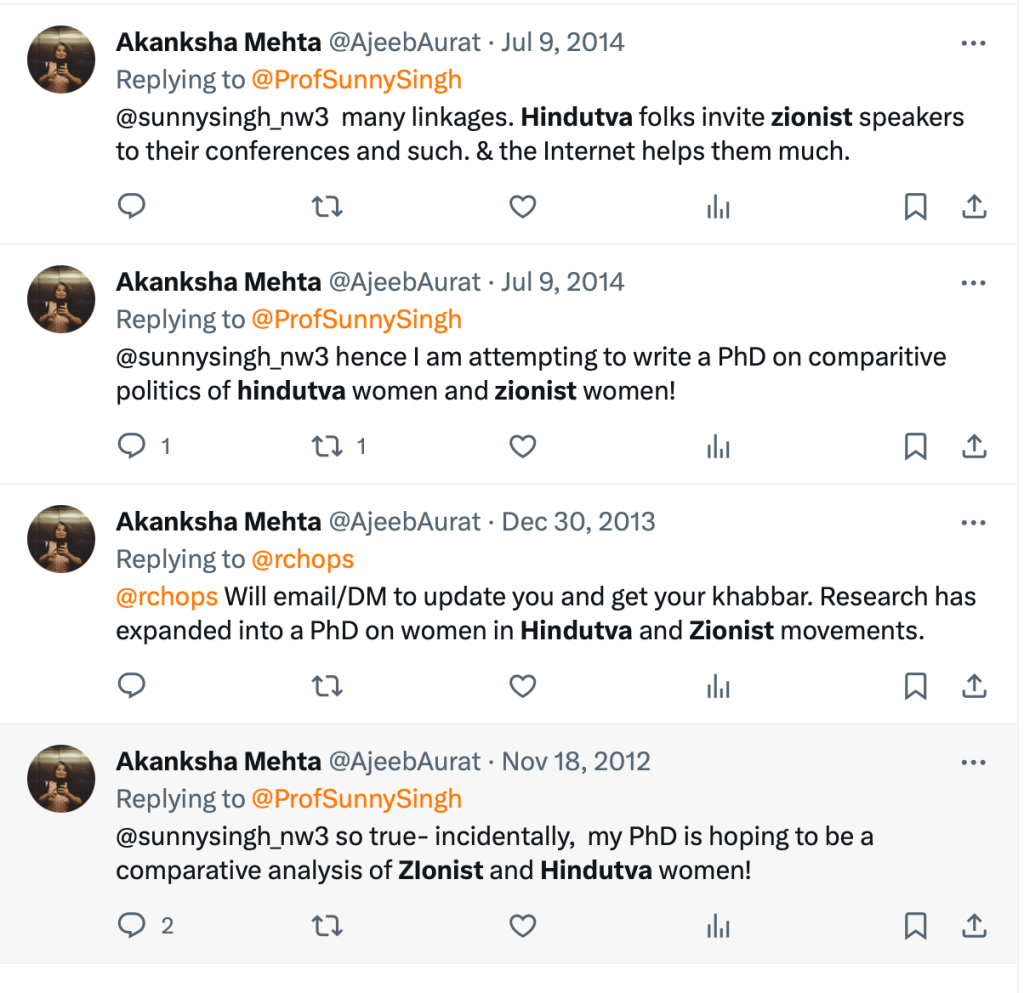Reply to the 'comparitive politics' PhD tweet
Image resolution: width=1024 pixels, height=993 pixels.
132,446
